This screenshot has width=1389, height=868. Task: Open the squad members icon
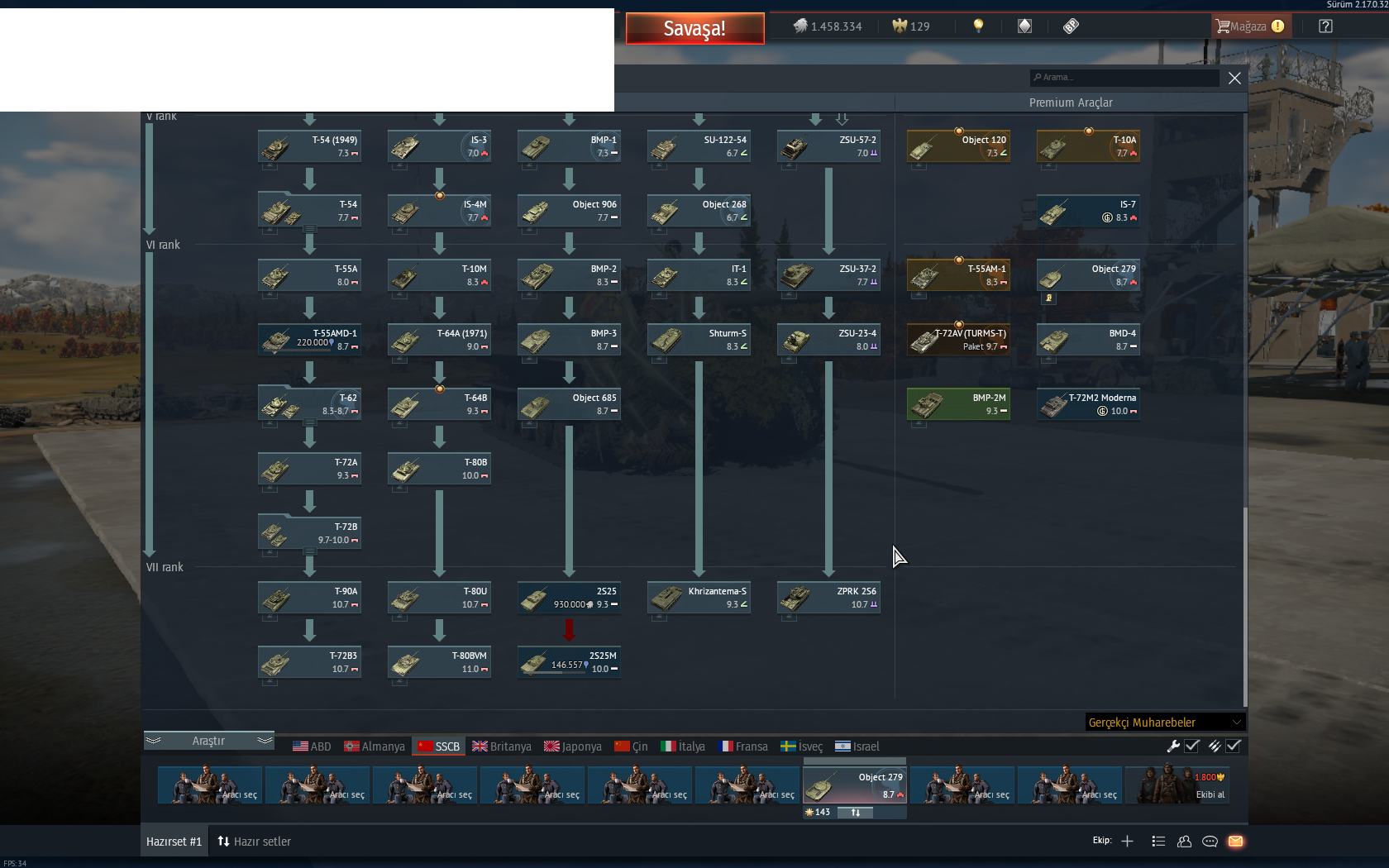(1184, 841)
